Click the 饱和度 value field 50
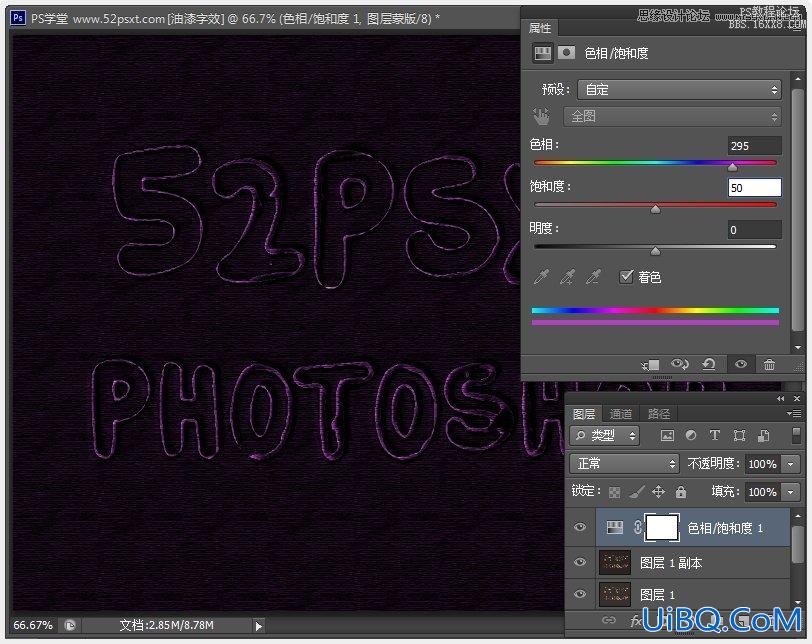 tap(755, 187)
